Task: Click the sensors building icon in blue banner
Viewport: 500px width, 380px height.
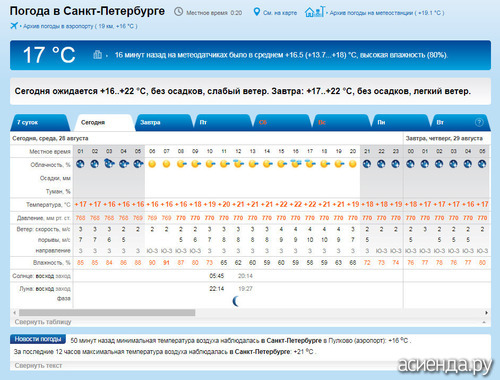Action: click(97, 54)
